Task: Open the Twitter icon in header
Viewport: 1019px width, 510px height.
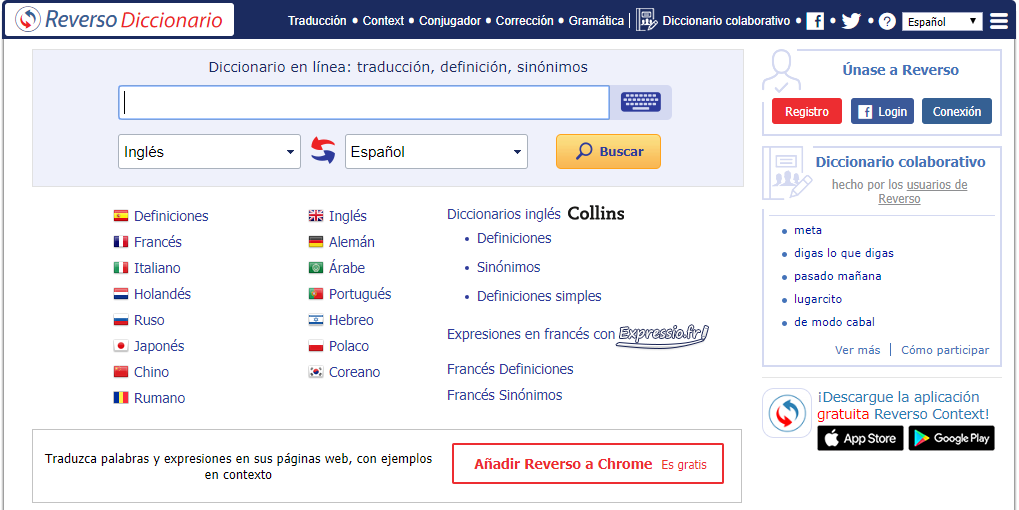Action: click(851, 21)
